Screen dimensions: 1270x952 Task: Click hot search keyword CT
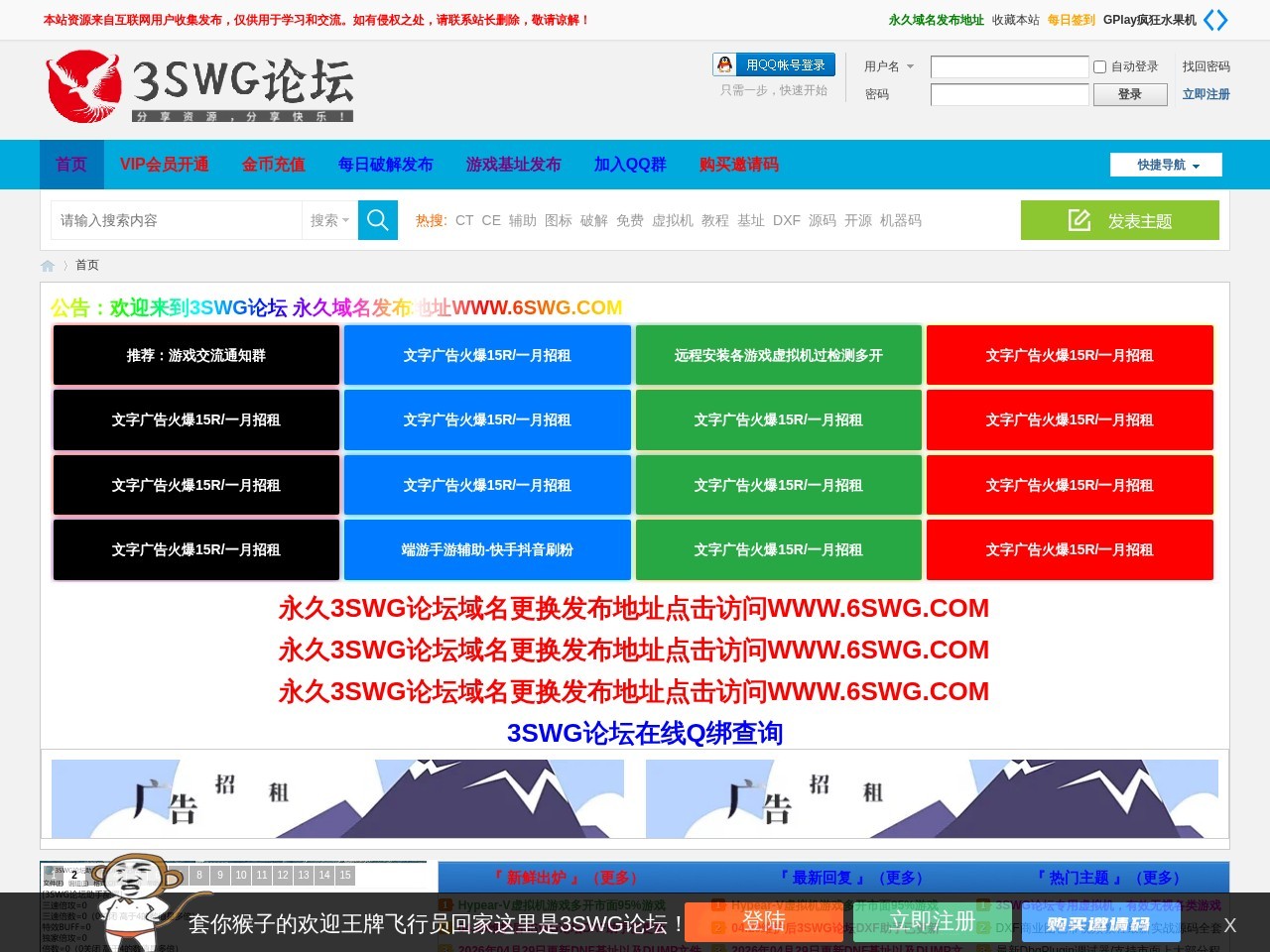[x=464, y=220]
